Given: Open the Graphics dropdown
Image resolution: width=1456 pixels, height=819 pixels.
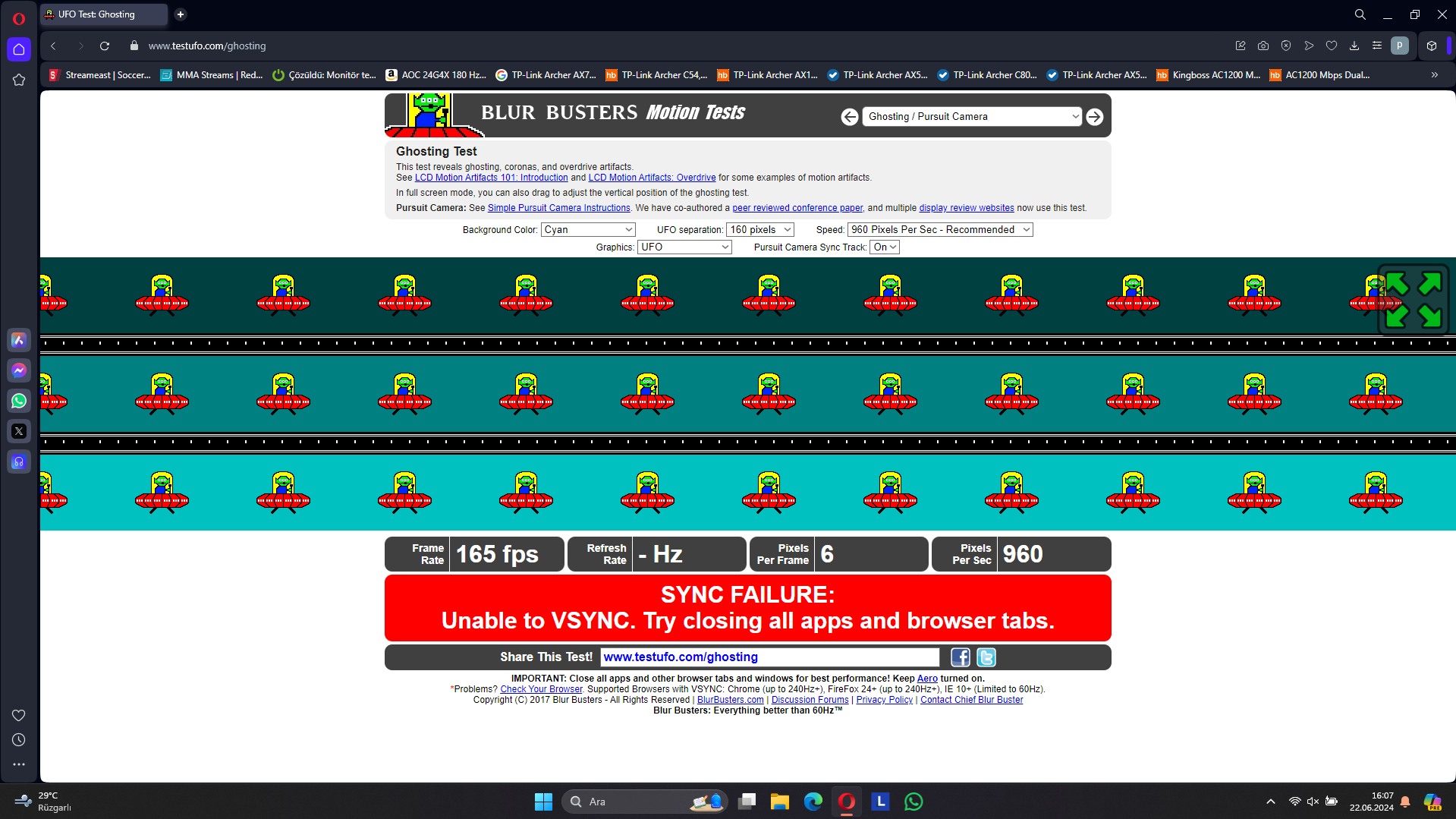Looking at the screenshot, I should 684,247.
